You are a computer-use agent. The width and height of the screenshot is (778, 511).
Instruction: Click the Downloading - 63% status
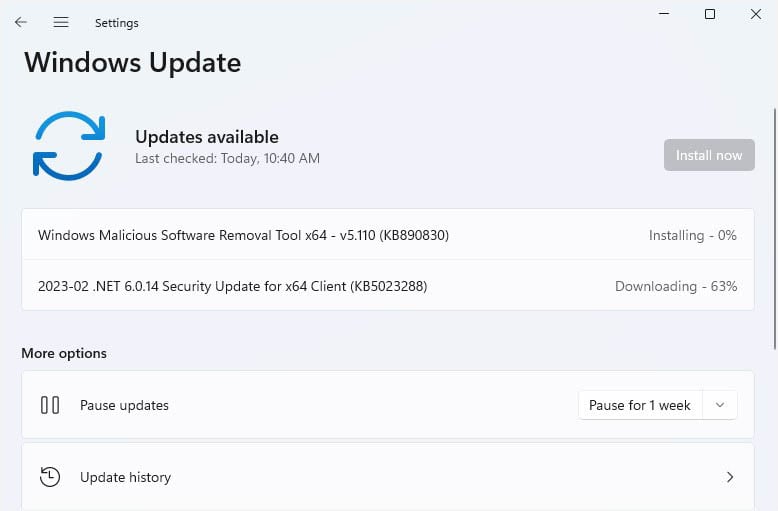click(x=676, y=286)
